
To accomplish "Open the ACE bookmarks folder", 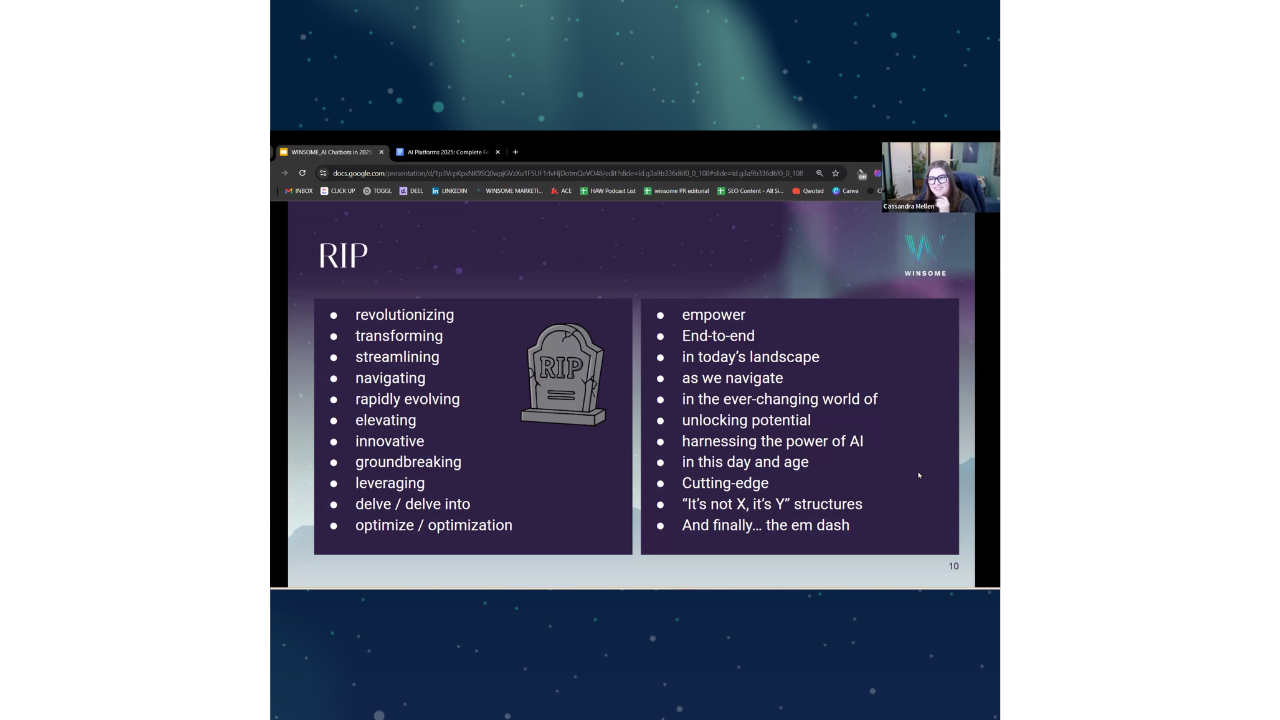I will tap(561, 190).
